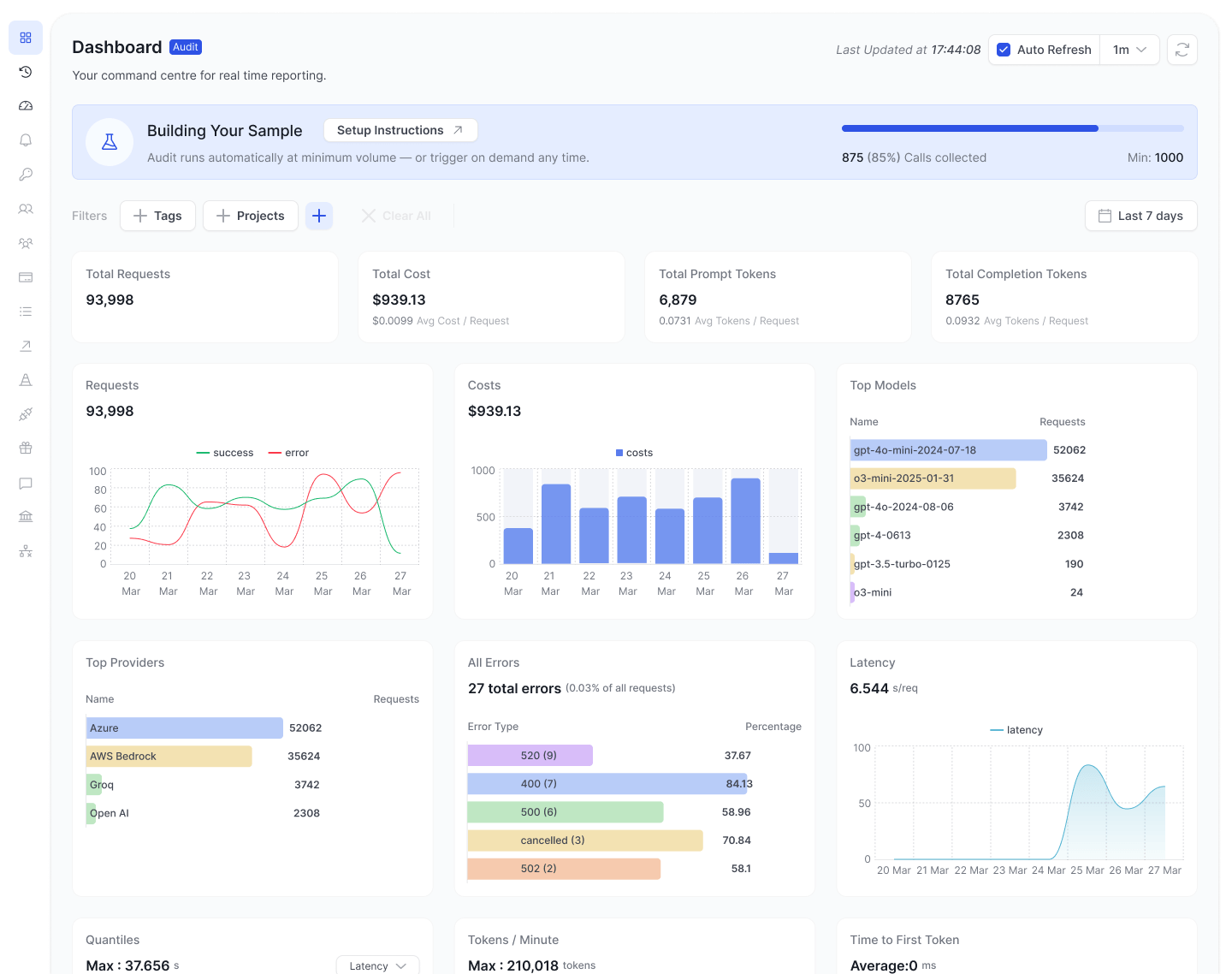Toggle the success series in Requests legend
Viewport: 1232px width, 974px height.
click(225, 453)
